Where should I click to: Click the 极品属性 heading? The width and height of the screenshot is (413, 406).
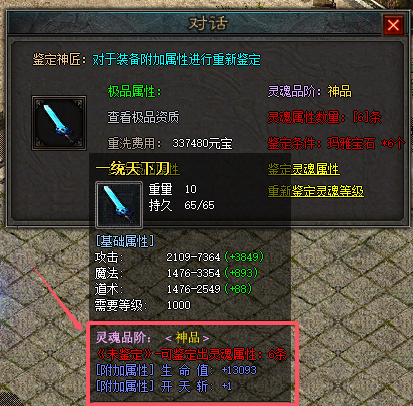coord(134,91)
